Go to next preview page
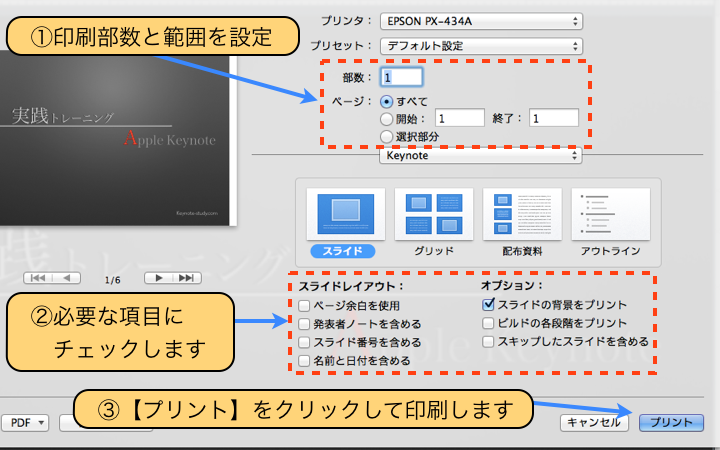The width and height of the screenshot is (720, 450). (158, 278)
